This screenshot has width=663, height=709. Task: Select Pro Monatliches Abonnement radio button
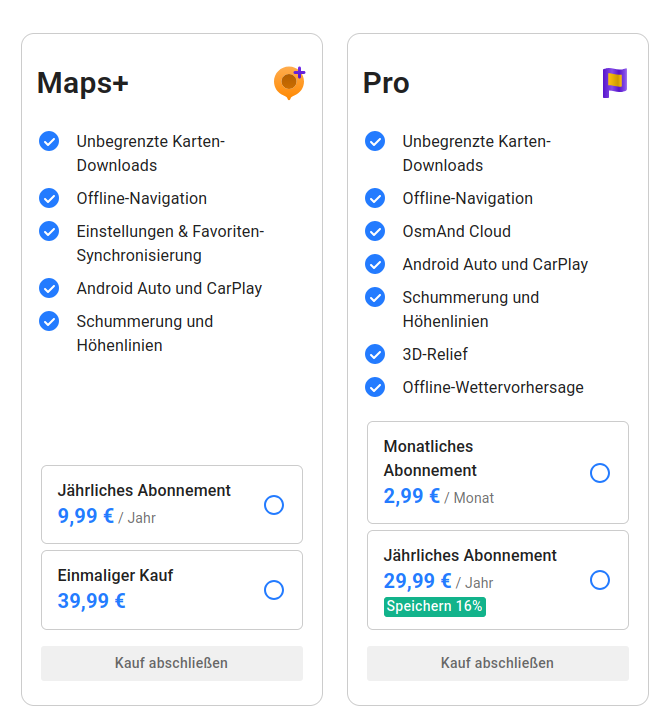pyautogui.click(x=600, y=473)
